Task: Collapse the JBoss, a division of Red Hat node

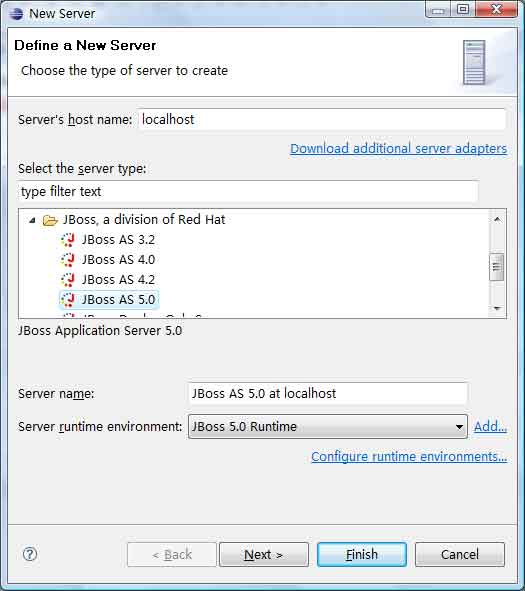Action: click(32, 220)
